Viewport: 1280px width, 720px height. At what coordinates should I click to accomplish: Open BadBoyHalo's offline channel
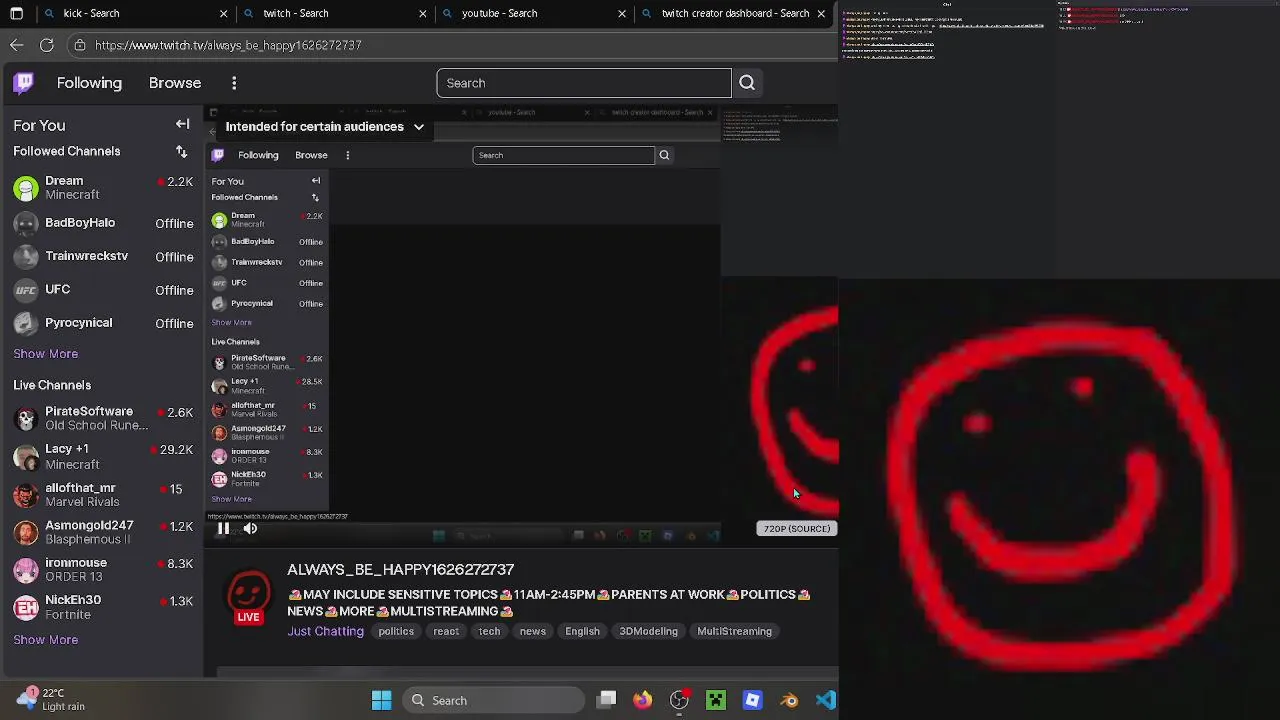coord(103,223)
